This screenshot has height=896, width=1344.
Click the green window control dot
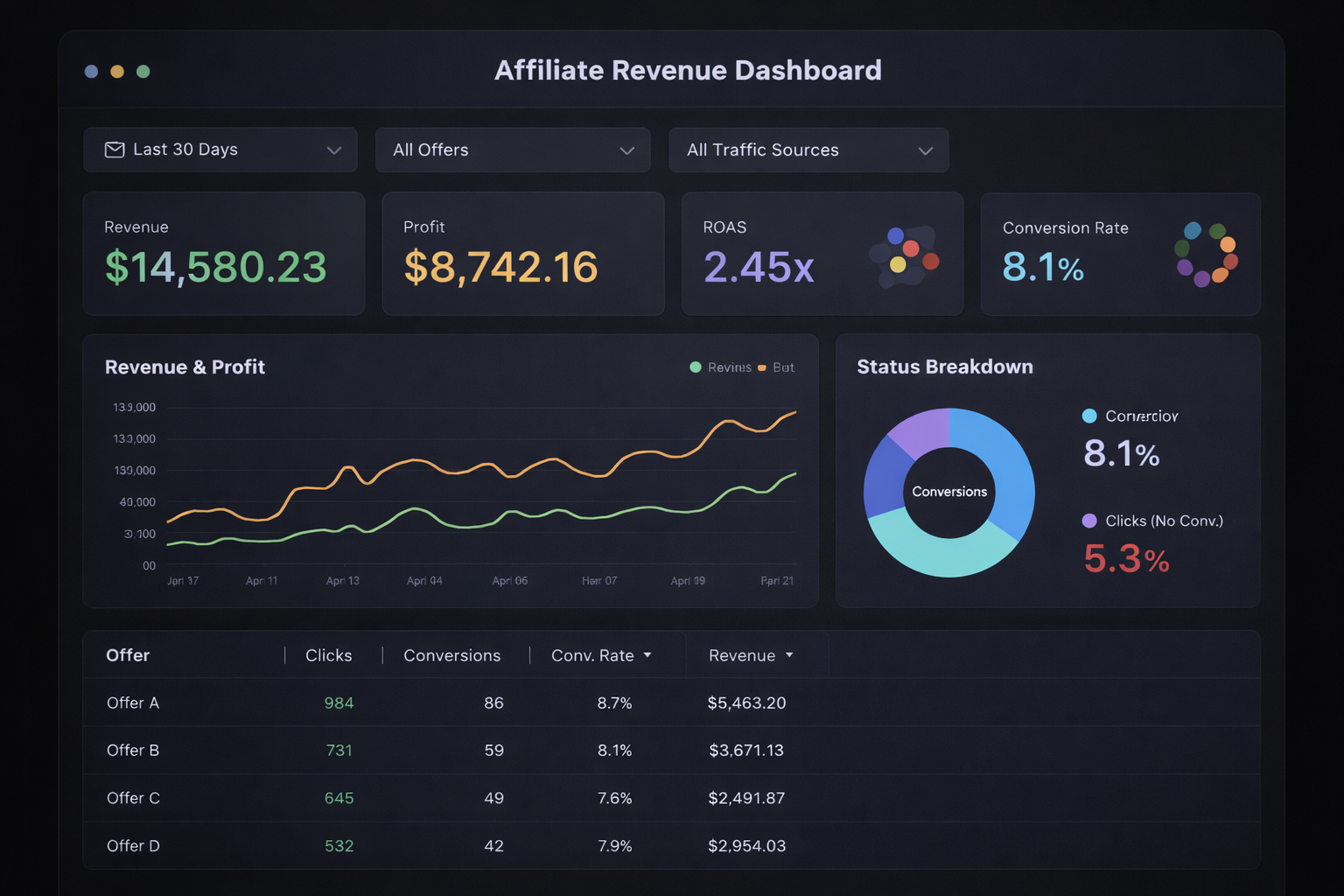pos(143,71)
